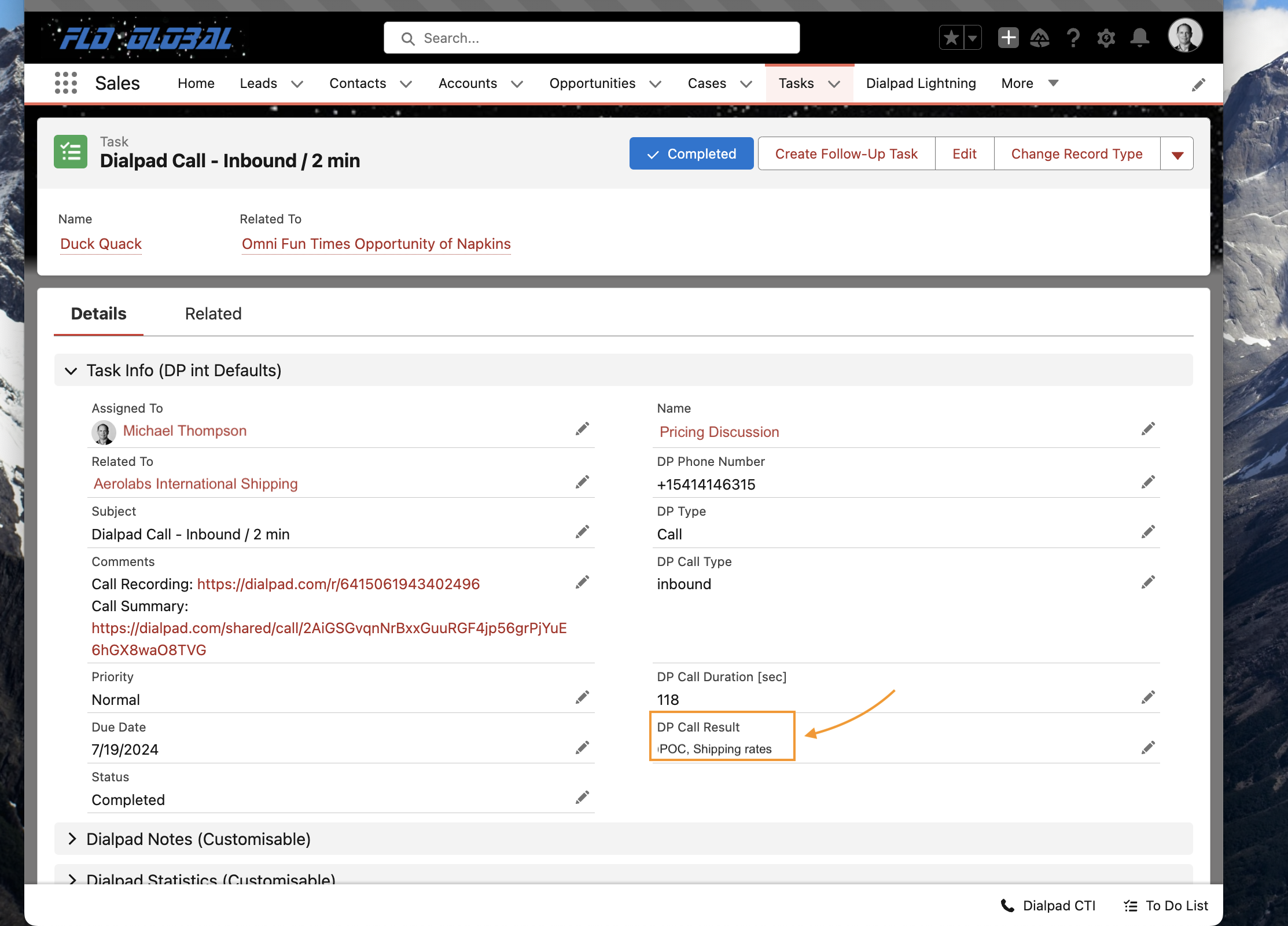Open the Contacts navigation tab
The width and height of the screenshot is (1288, 926).
[358, 83]
